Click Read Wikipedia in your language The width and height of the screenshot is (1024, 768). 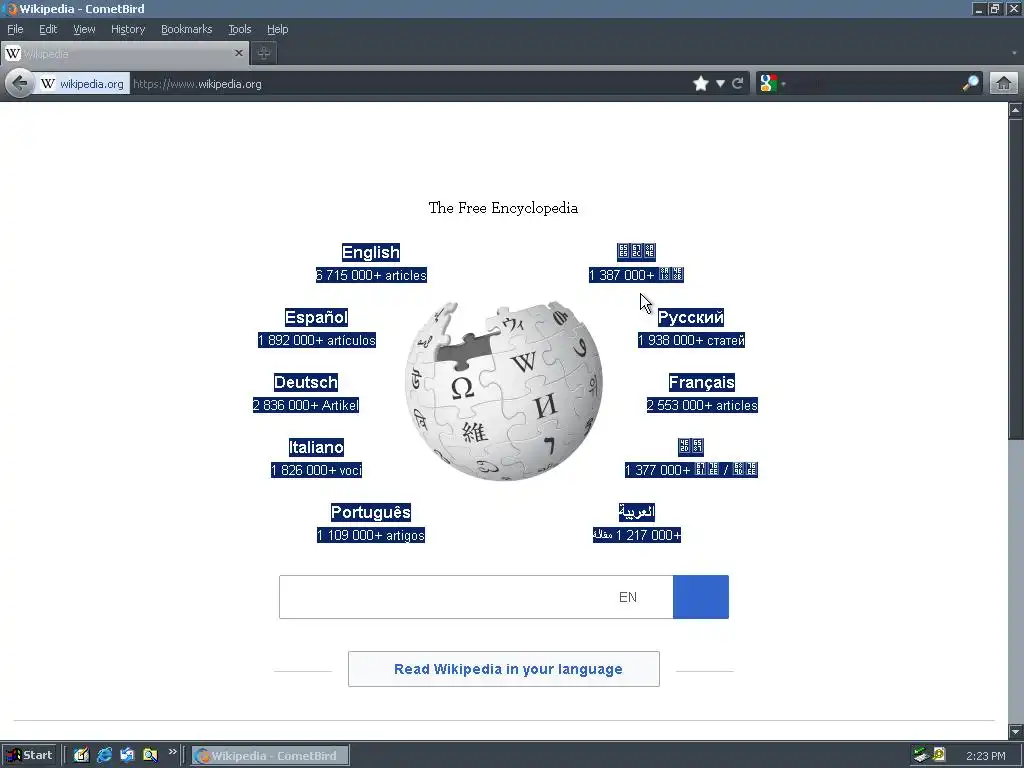tap(504, 669)
